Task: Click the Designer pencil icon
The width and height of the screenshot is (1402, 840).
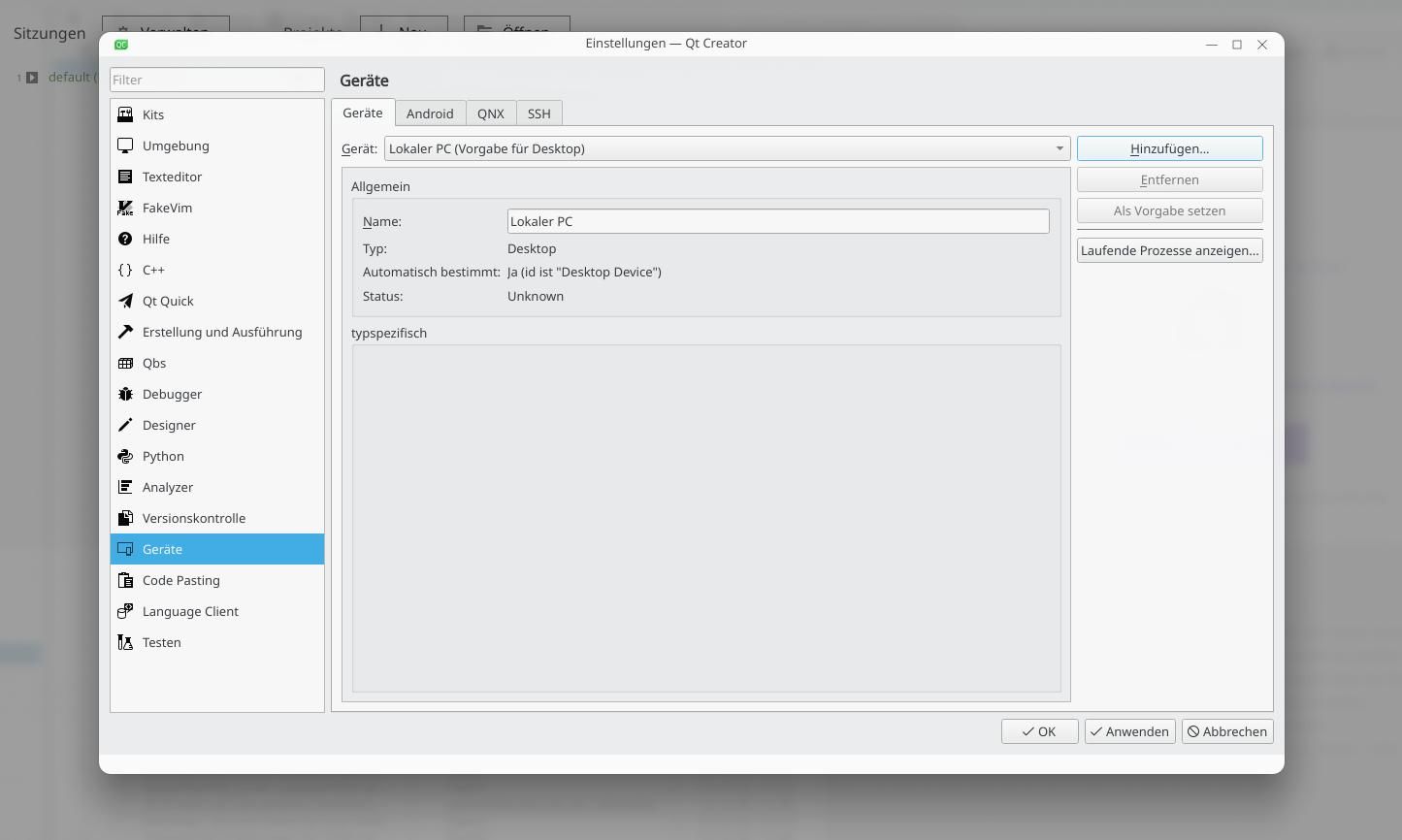Action: pos(125,425)
